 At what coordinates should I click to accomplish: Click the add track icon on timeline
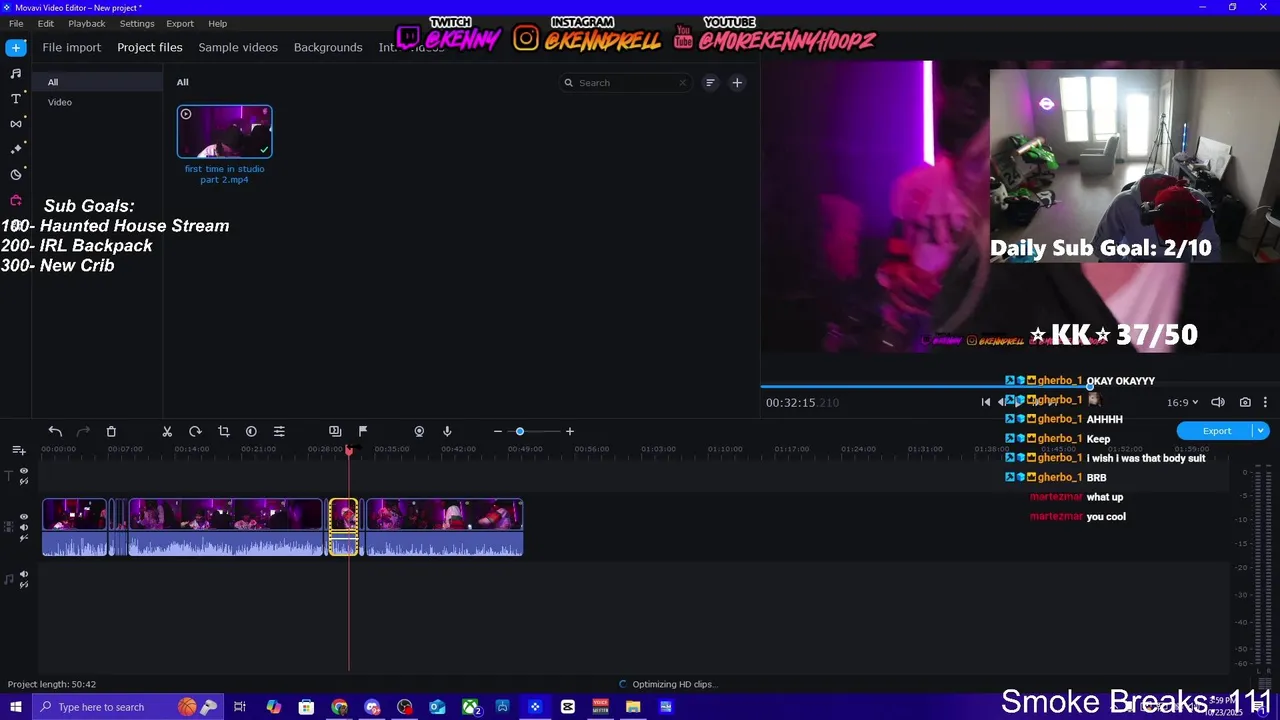tap(18, 451)
